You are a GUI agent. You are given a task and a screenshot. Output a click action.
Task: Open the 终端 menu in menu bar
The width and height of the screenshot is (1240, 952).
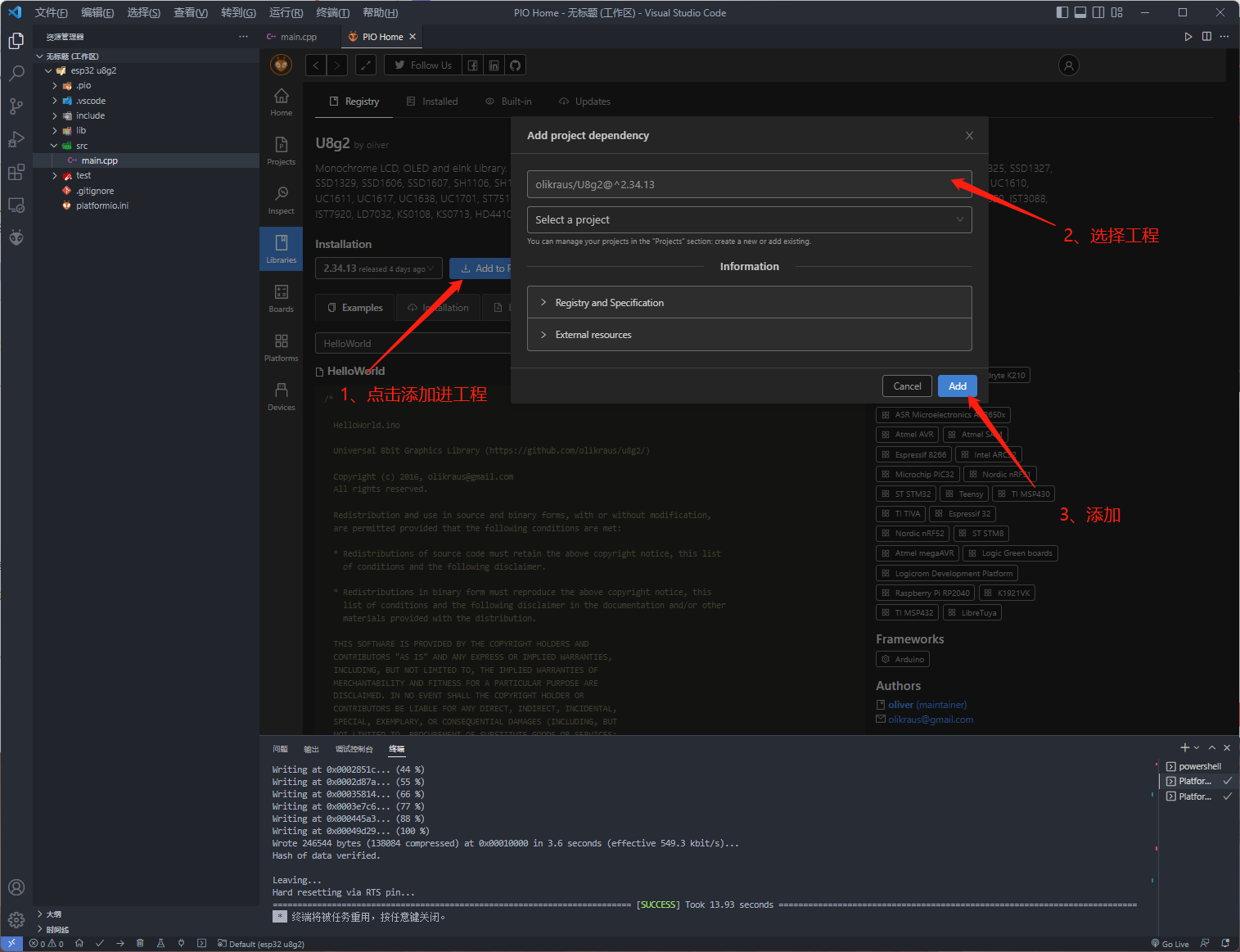pos(332,12)
